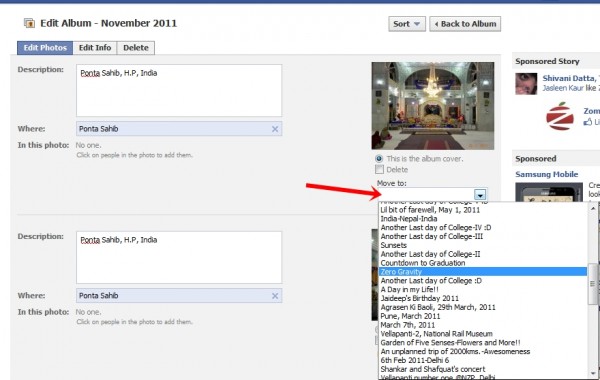Select Zero Gravity album in the list
This screenshot has height=380, width=600.
[x=483, y=272]
